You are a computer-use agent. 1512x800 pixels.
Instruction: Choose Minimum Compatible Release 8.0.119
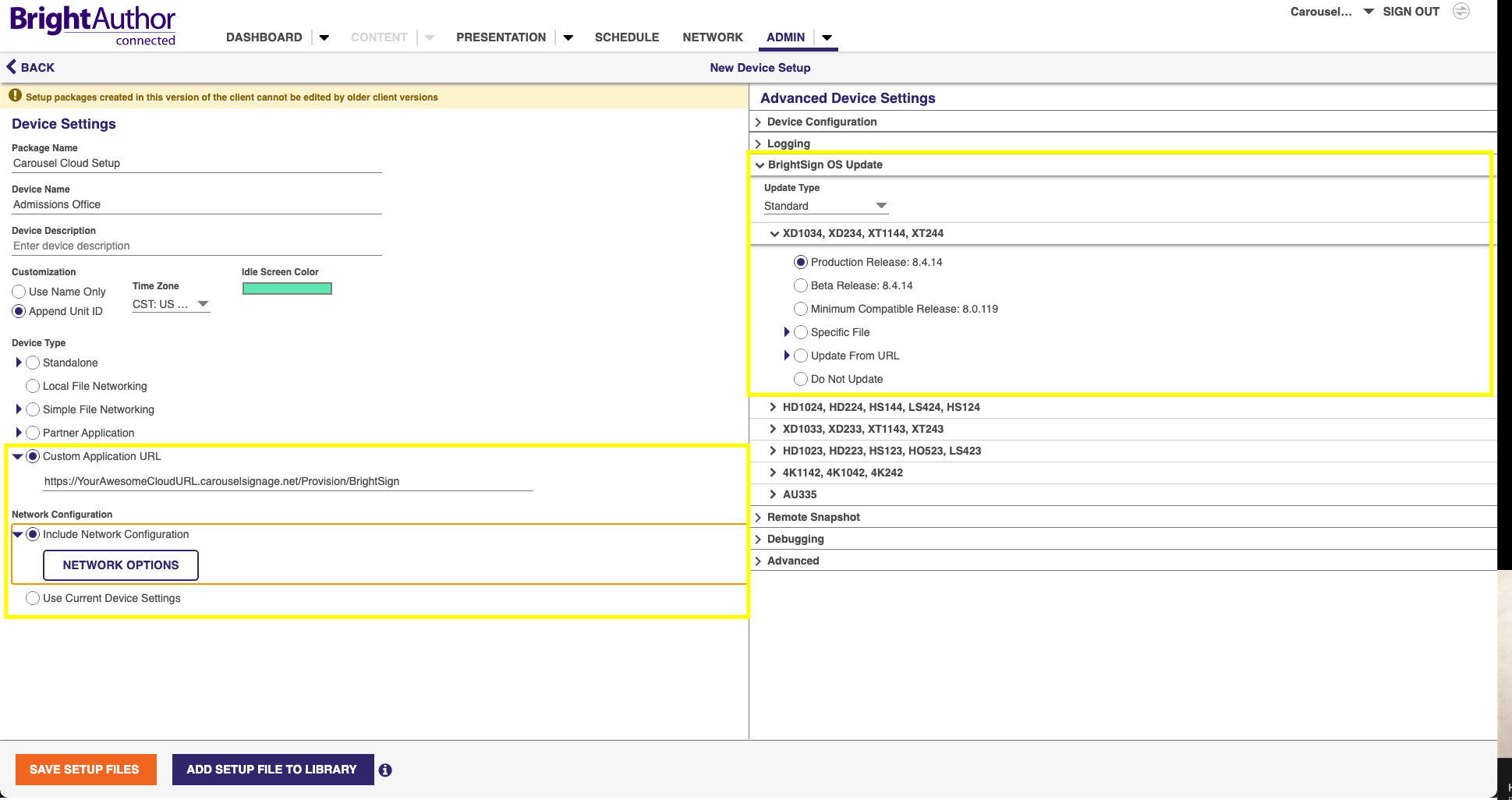click(801, 309)
